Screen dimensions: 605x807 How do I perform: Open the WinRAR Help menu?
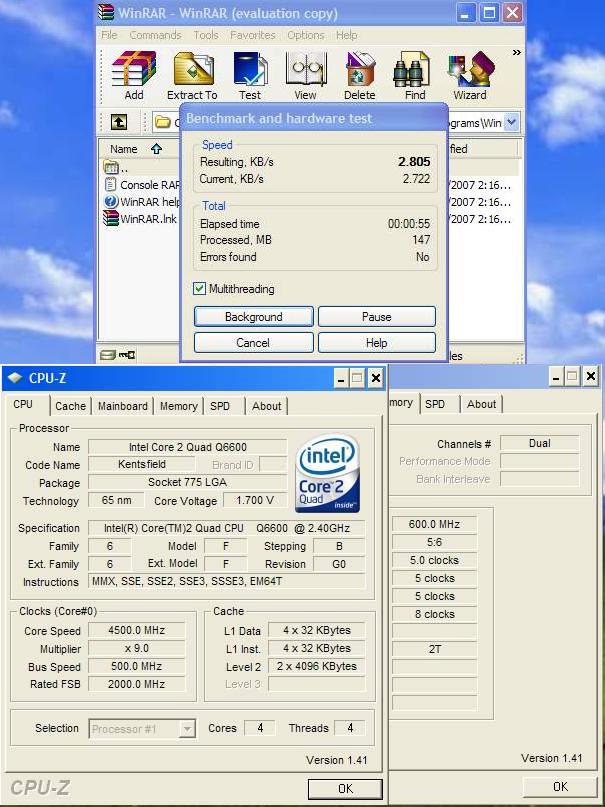(x=347, y=35)
